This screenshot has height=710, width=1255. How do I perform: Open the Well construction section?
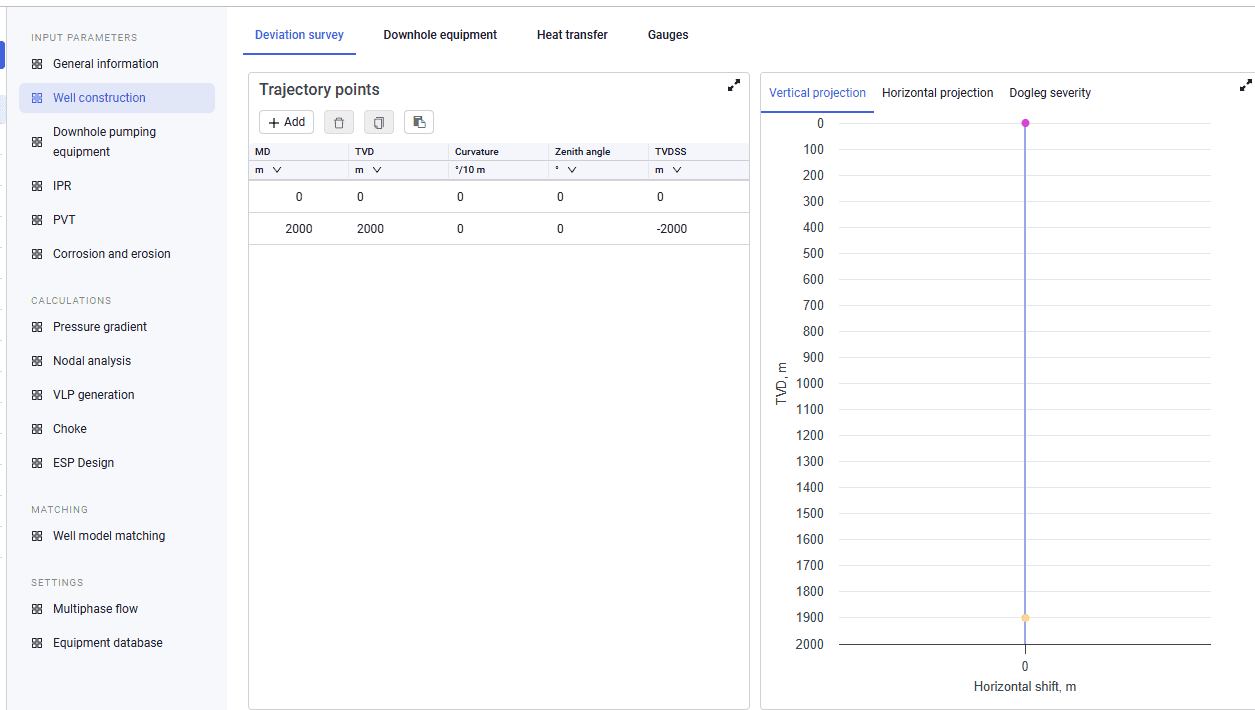[x=117, y=98]
